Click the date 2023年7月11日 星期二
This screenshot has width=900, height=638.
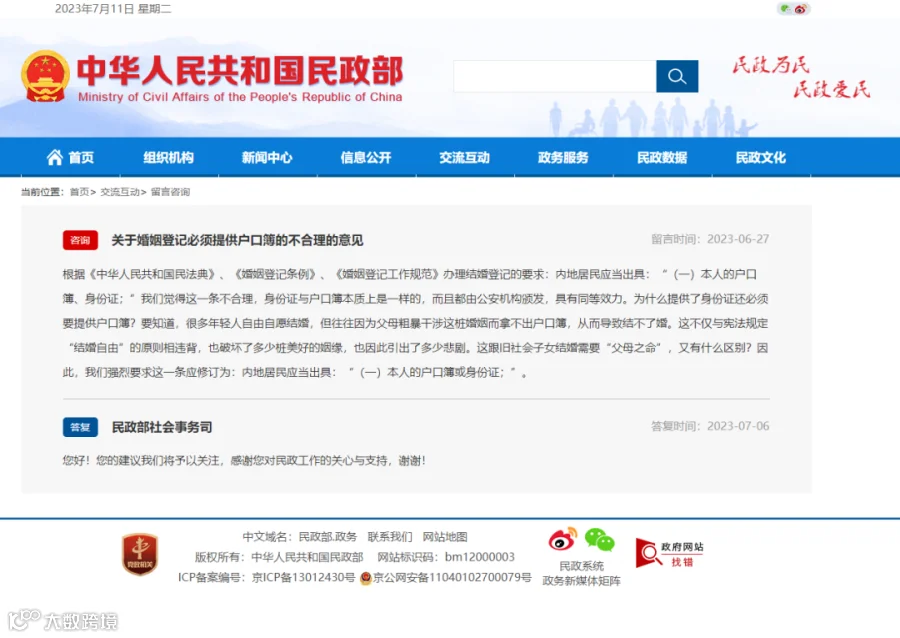(x=113, y=9)
